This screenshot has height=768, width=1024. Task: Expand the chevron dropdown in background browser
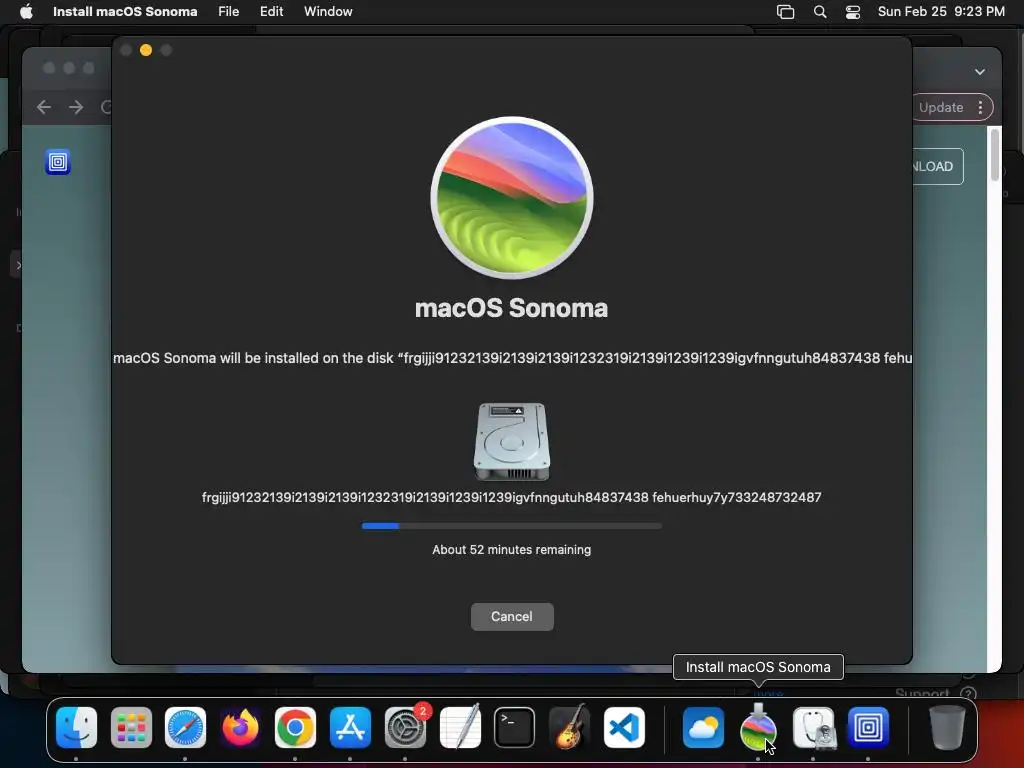(x=980, y=72)
